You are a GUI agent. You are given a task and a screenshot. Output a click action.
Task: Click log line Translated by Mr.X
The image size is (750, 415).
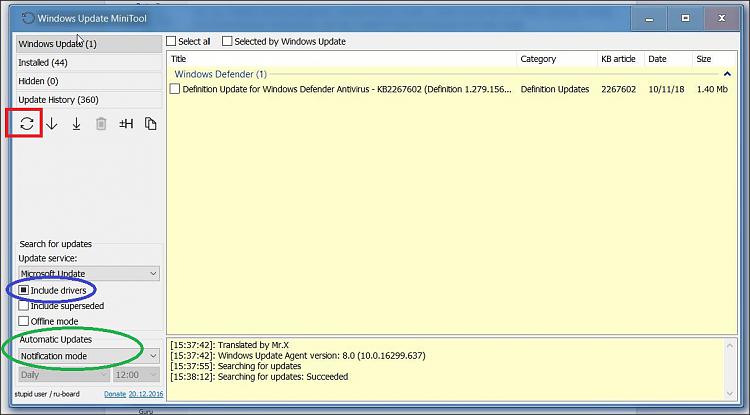230,345
